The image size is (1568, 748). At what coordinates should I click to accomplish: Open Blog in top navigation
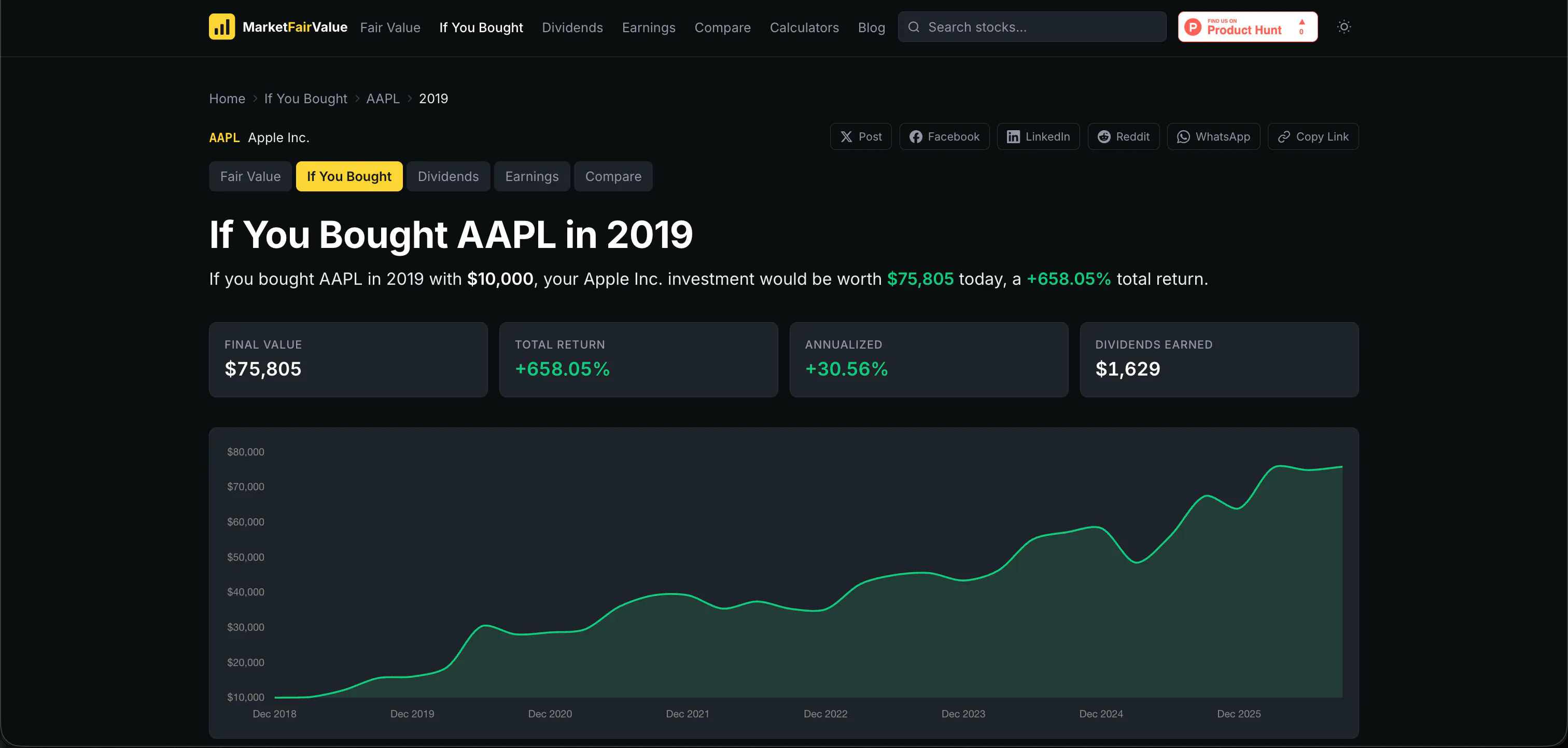(x=871, y=27)
